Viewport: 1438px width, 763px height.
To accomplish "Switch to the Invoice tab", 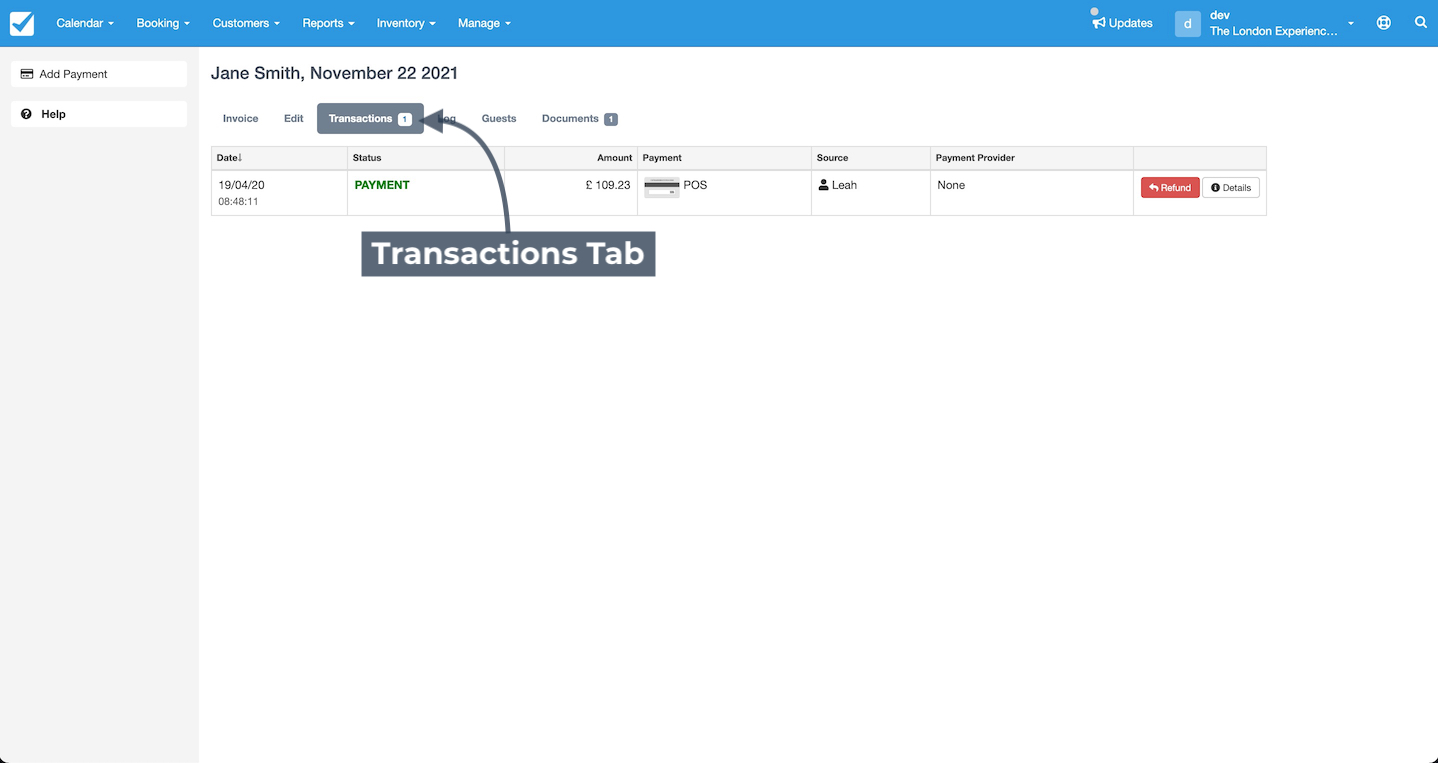I will tap(240, 118).
